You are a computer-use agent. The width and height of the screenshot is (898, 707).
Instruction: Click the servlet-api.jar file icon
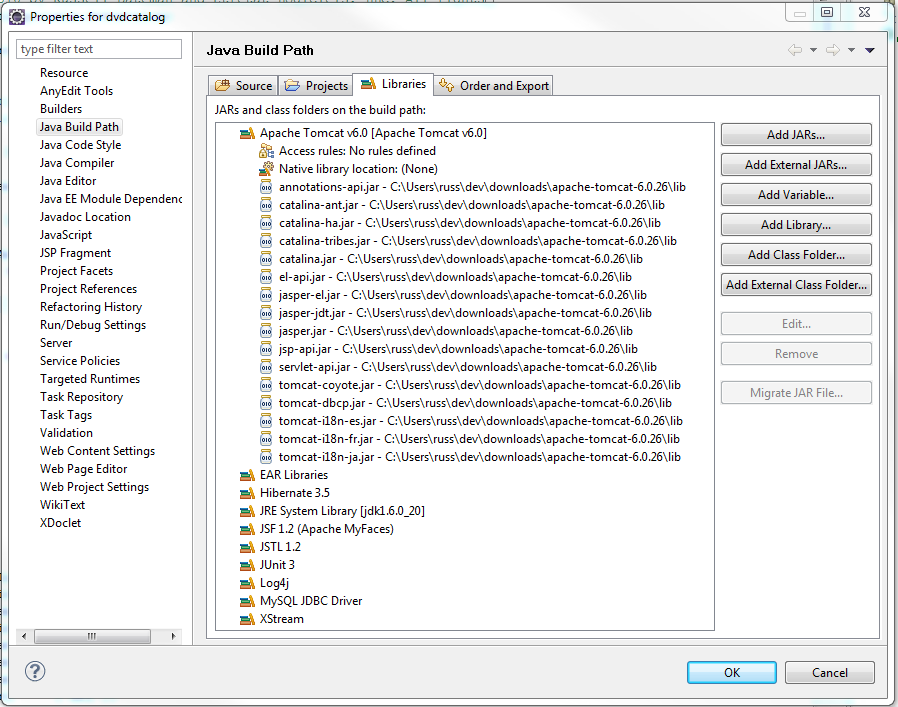pyautogui.click(x=266, y=367)
